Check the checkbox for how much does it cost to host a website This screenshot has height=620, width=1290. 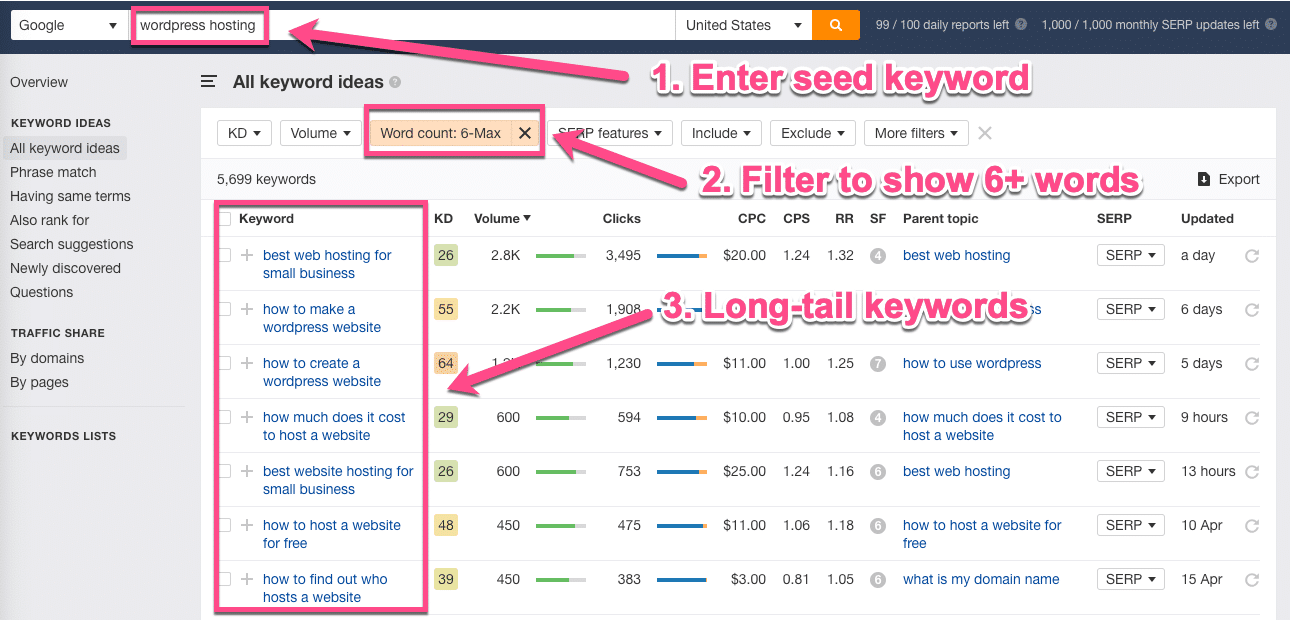pyautogui.click(x=226, y=417)
